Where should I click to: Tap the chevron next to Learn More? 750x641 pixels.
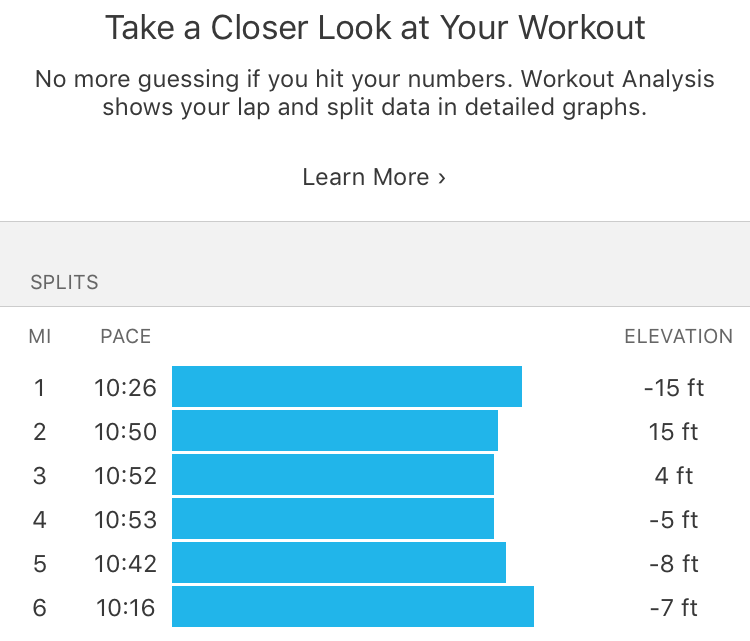(x=442, y=178)
